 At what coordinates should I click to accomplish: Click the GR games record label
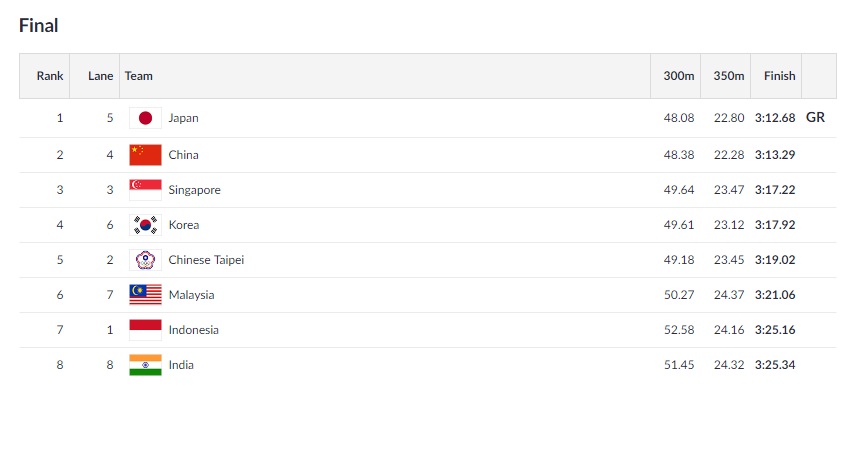[x=815, y=118]
